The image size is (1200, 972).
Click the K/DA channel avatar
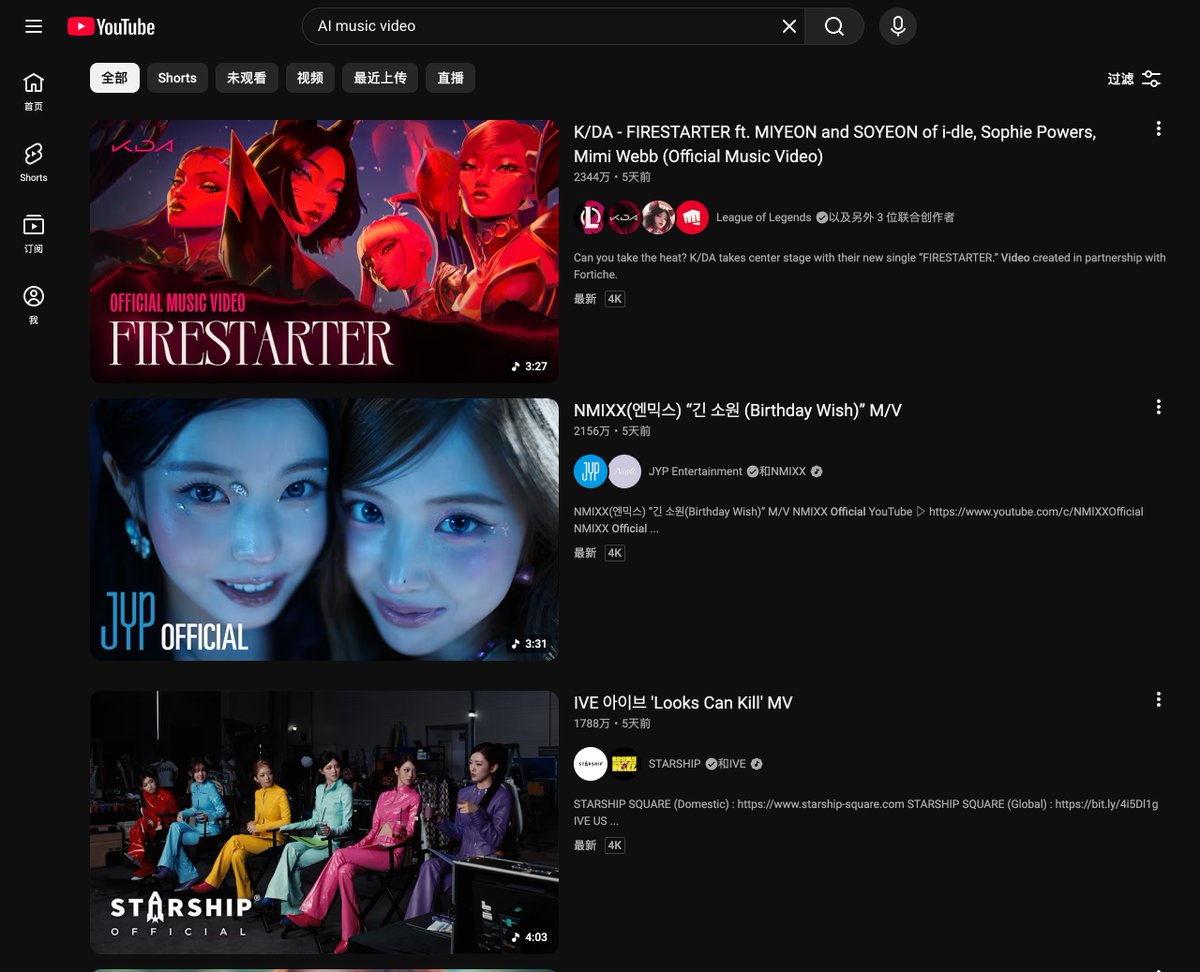[624, 217]
